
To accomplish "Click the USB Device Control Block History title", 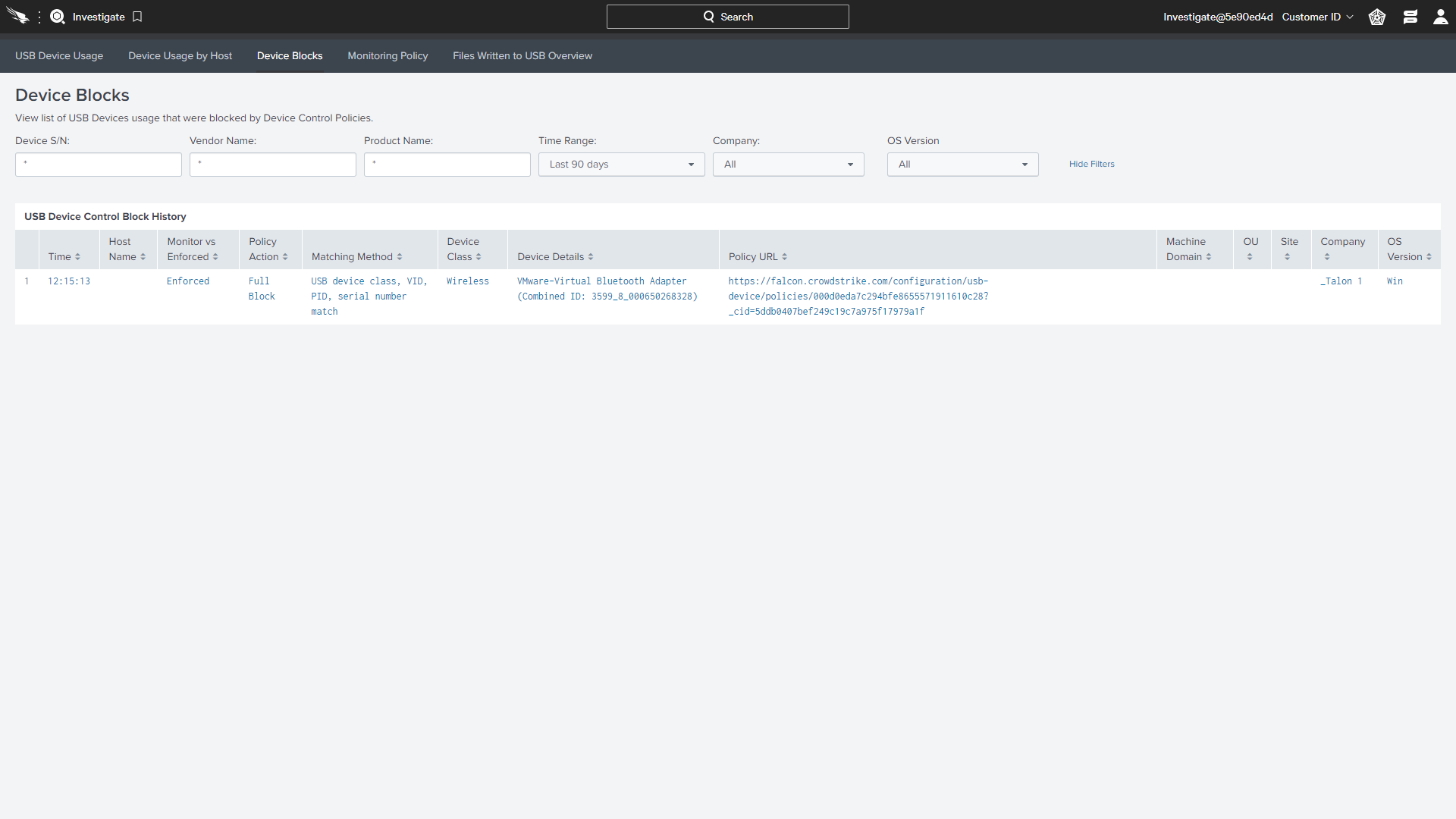I will tap(105, 217).
